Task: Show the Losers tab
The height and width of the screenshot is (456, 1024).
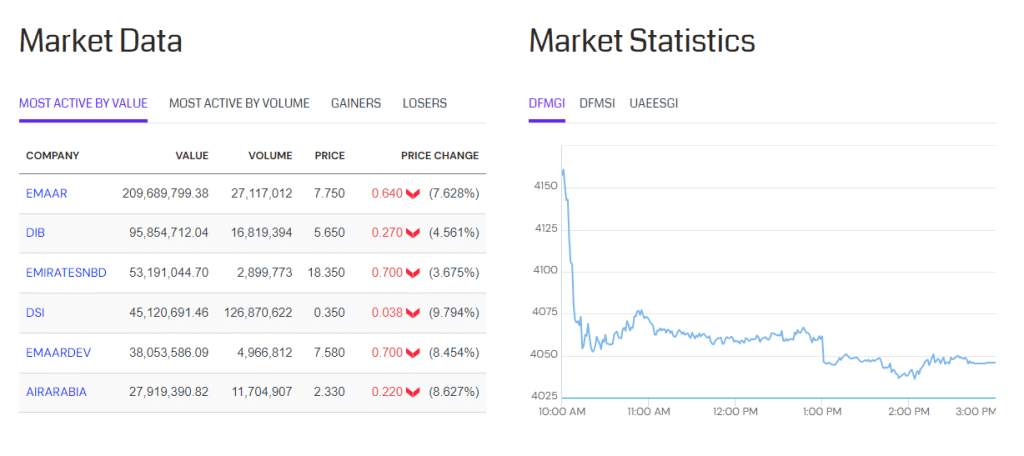Action: pyautogui.click(x=425, y=103)
